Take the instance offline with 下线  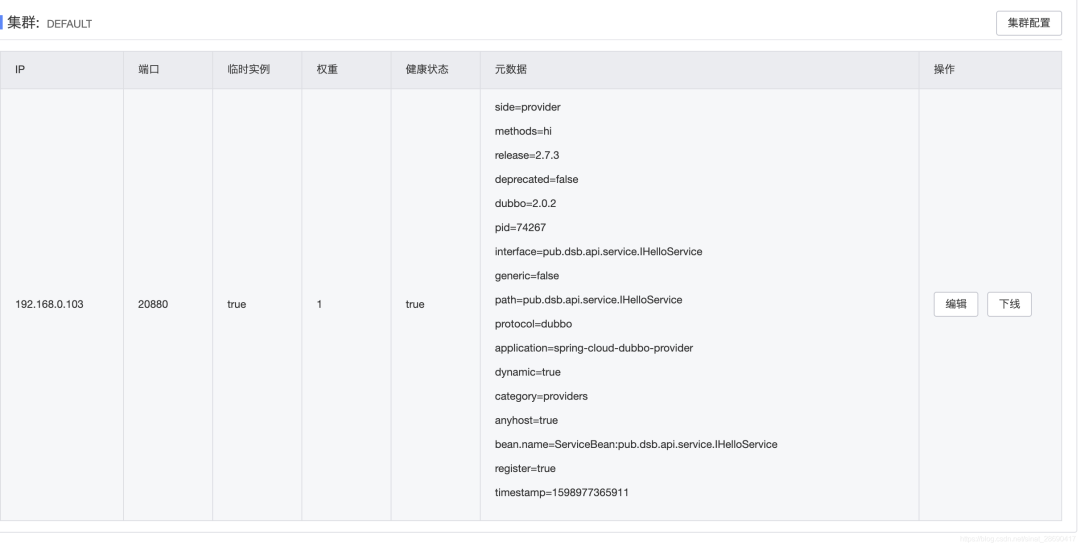click(1009, 305)
